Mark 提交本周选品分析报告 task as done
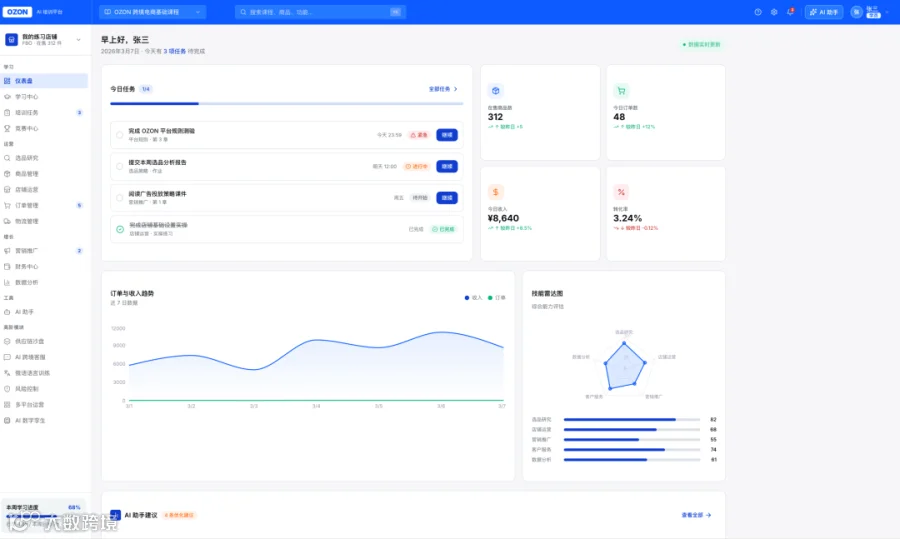The image size is (900, 539). click(119, 166)
